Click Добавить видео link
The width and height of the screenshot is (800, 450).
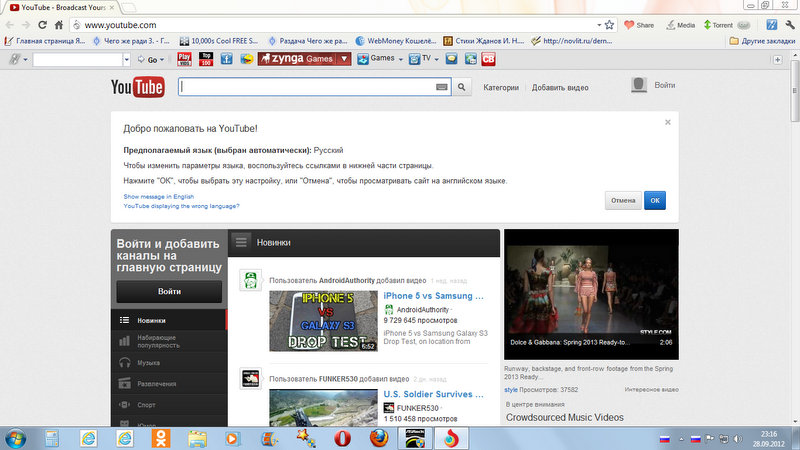point(560,88)
